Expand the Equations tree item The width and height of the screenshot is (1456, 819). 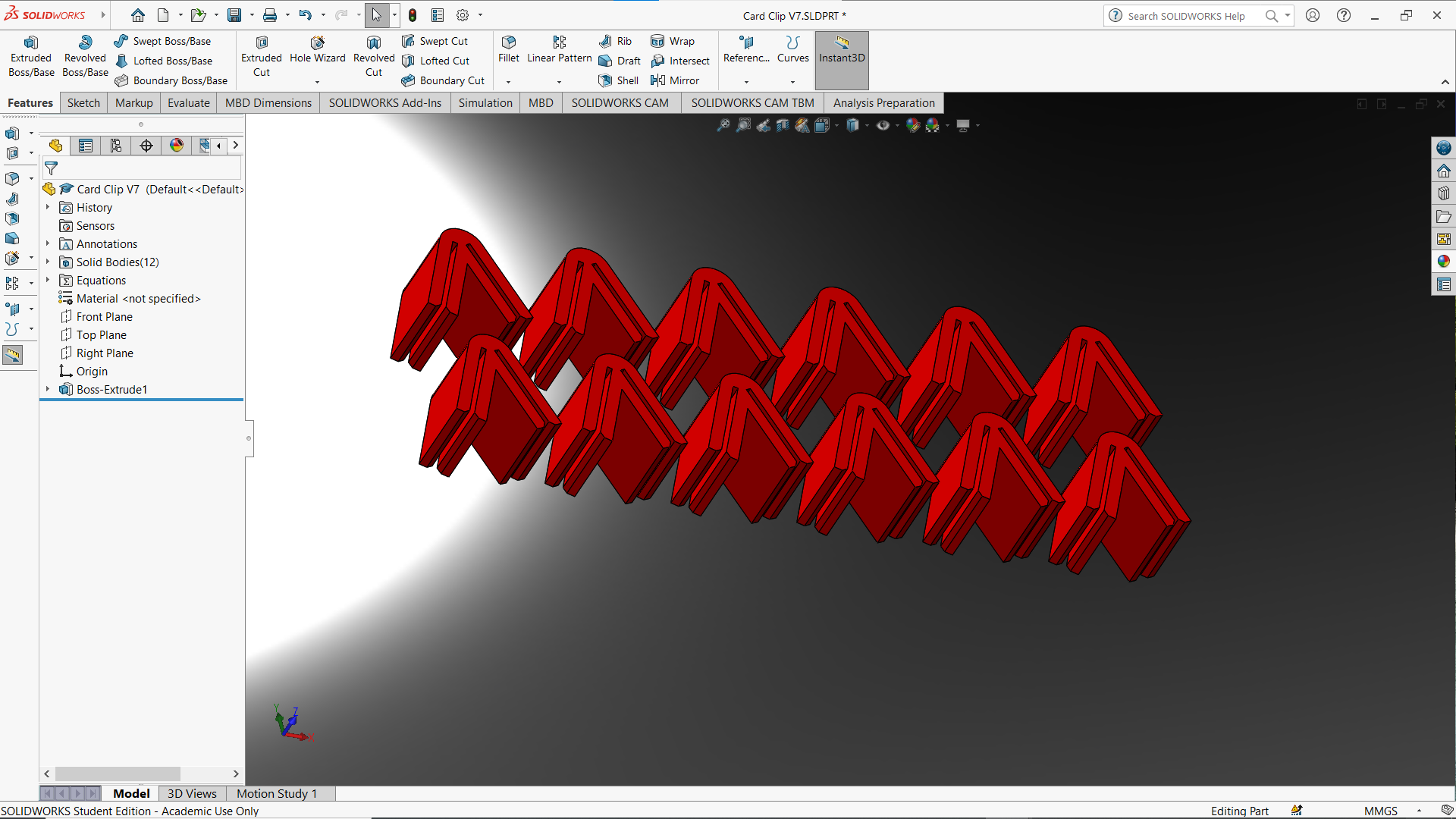pos(47,280)
